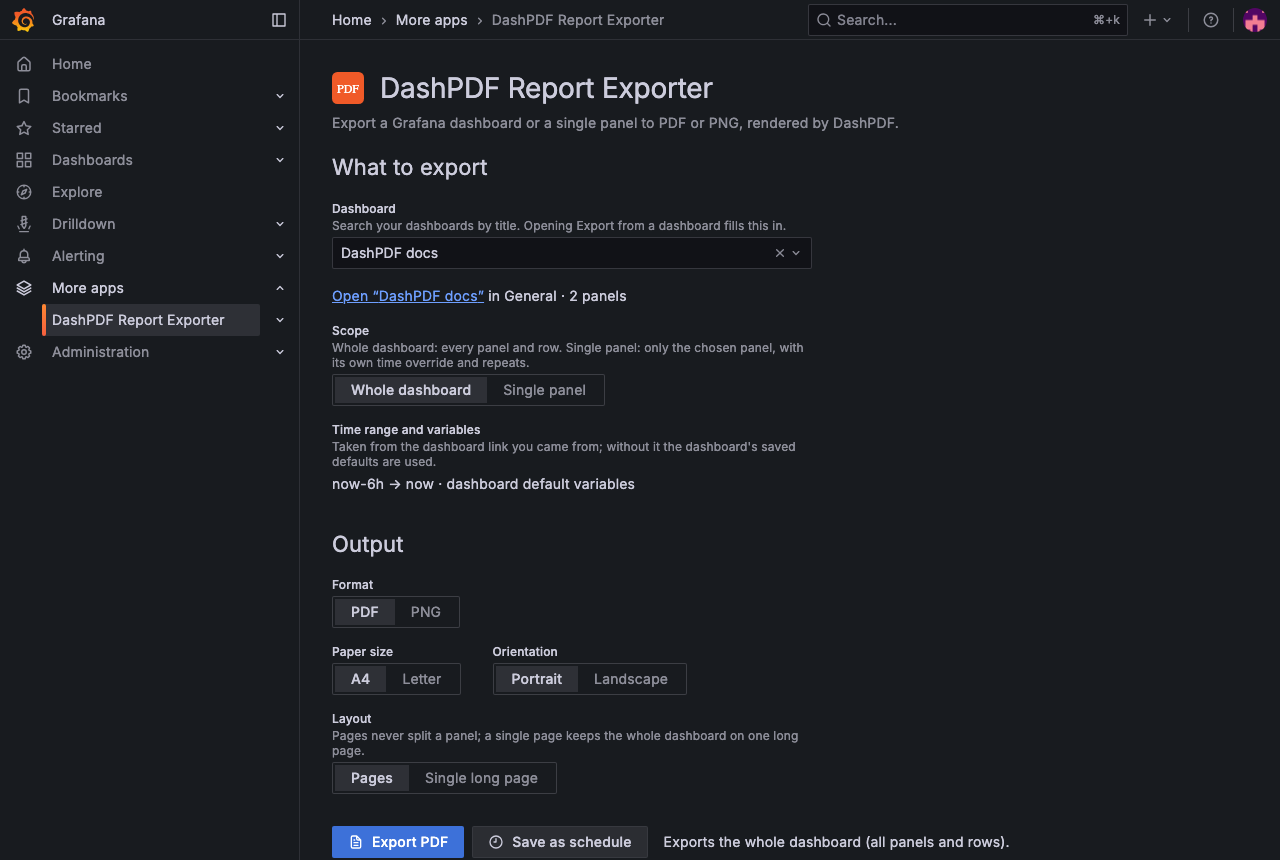Click the Alerting bell icon
This screenshot has height=860, width=1280.
[24, 256]
